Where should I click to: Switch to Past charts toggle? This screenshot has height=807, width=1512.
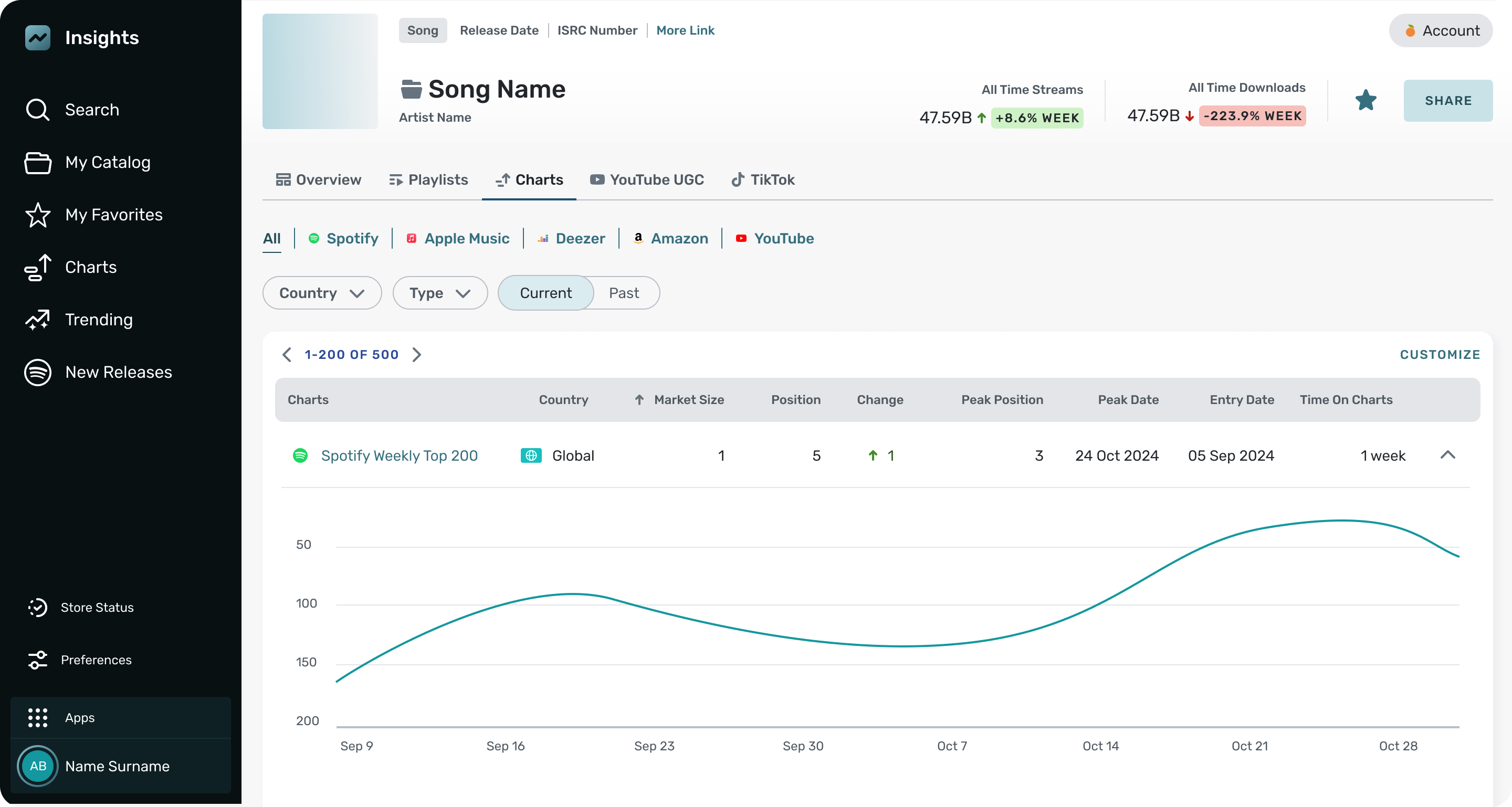pos(623,293)
